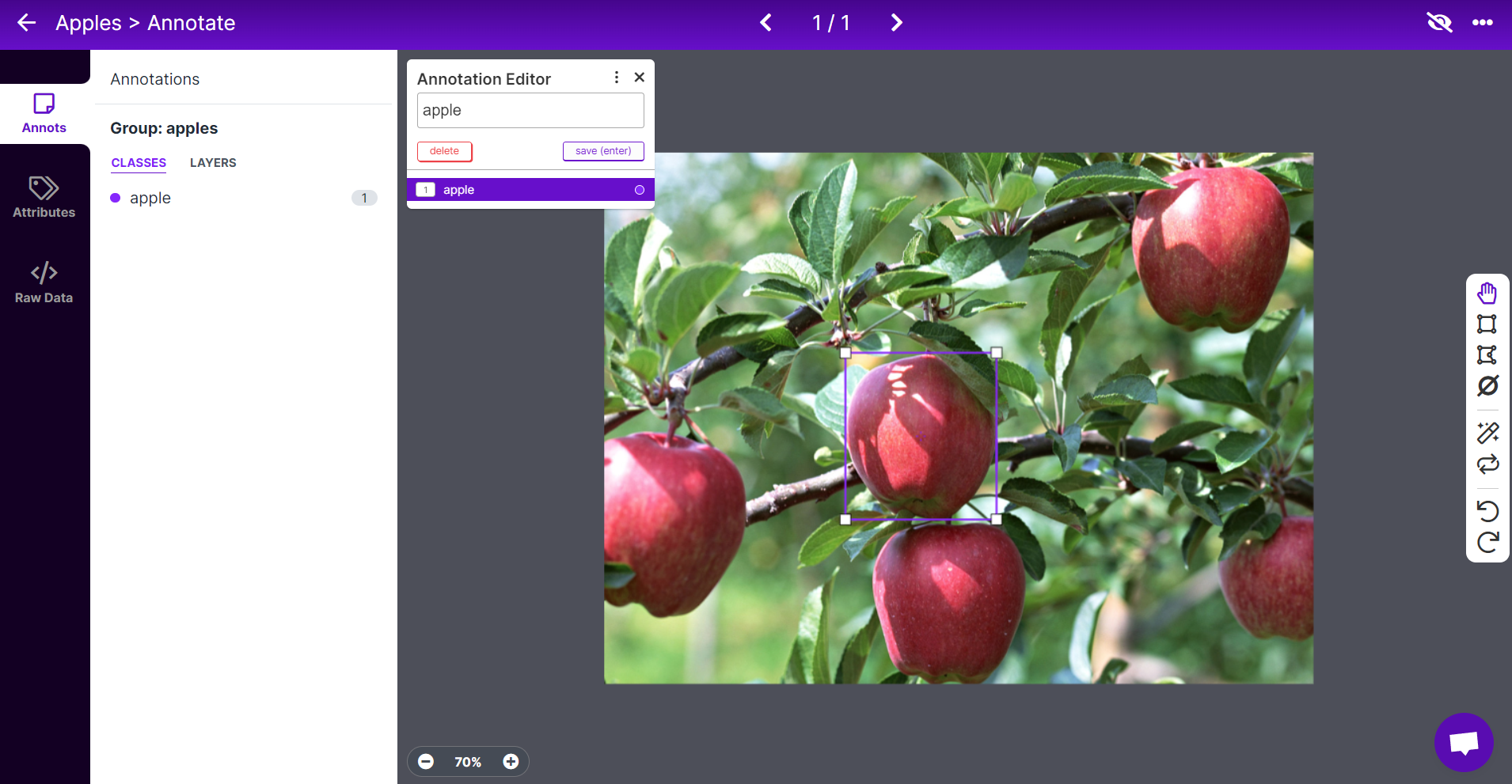Image resolution: width=1512 pixels, height=784 pixels.
Task: Click the 1 / 1 image counter
Action: [831, 23]
